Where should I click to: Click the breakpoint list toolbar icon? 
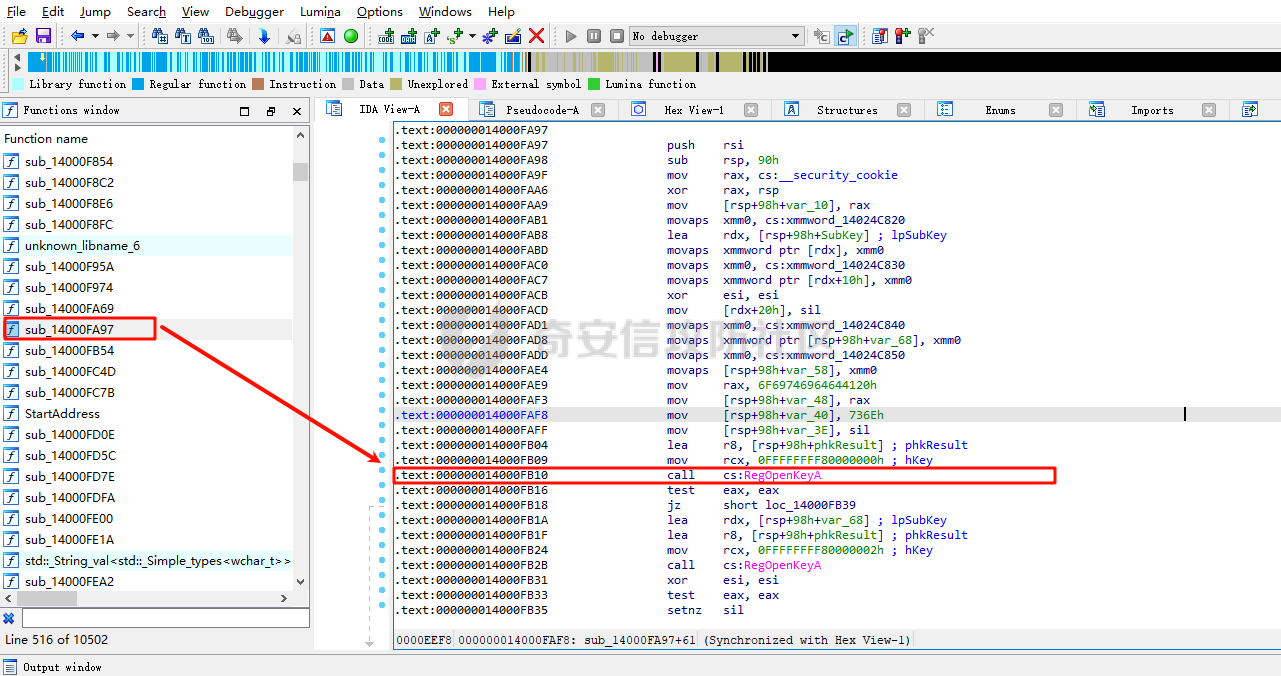click(880, 36)
